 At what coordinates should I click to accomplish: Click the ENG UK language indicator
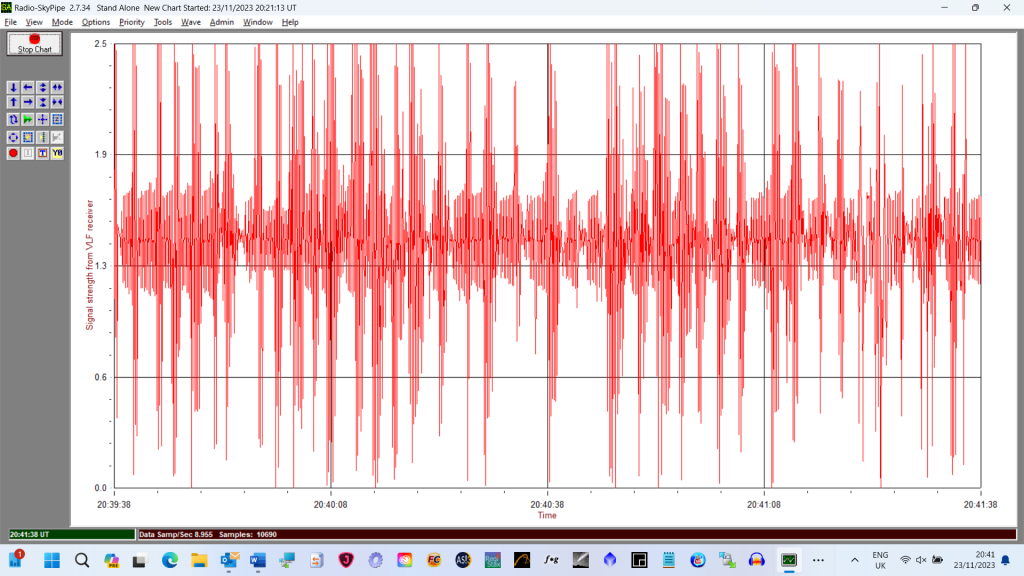[x=880, y=560]
